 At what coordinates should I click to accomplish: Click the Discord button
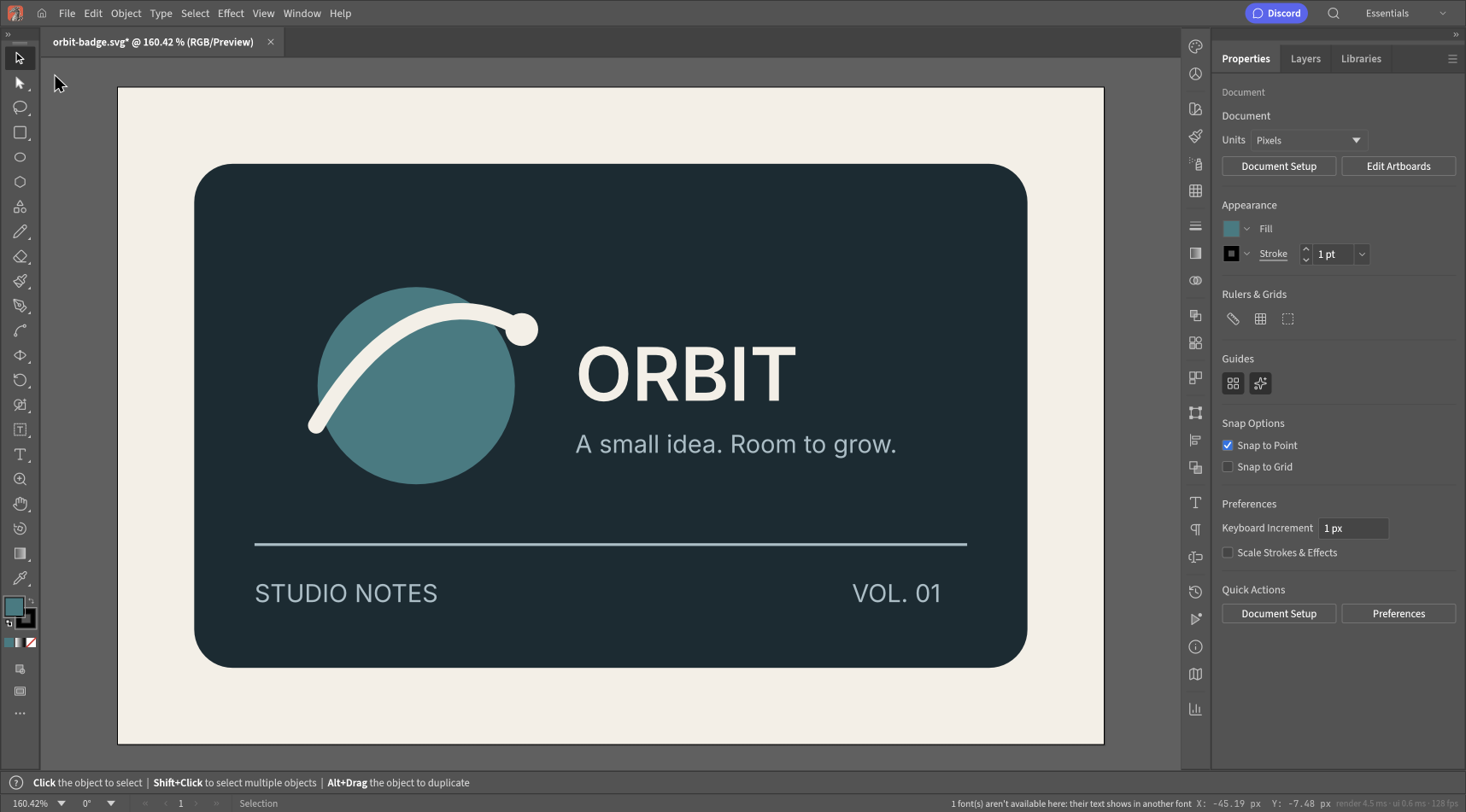click(1276, 13)
